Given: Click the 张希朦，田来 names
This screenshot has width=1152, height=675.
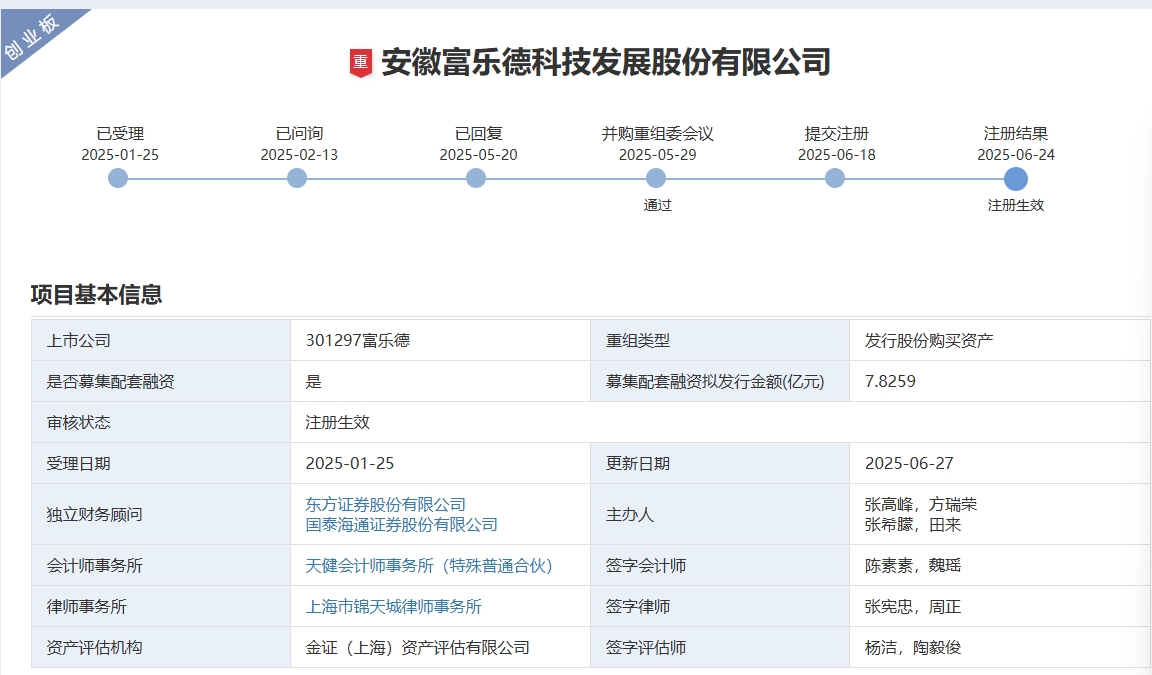Looking at the screenshot, I should pos(912,524).
